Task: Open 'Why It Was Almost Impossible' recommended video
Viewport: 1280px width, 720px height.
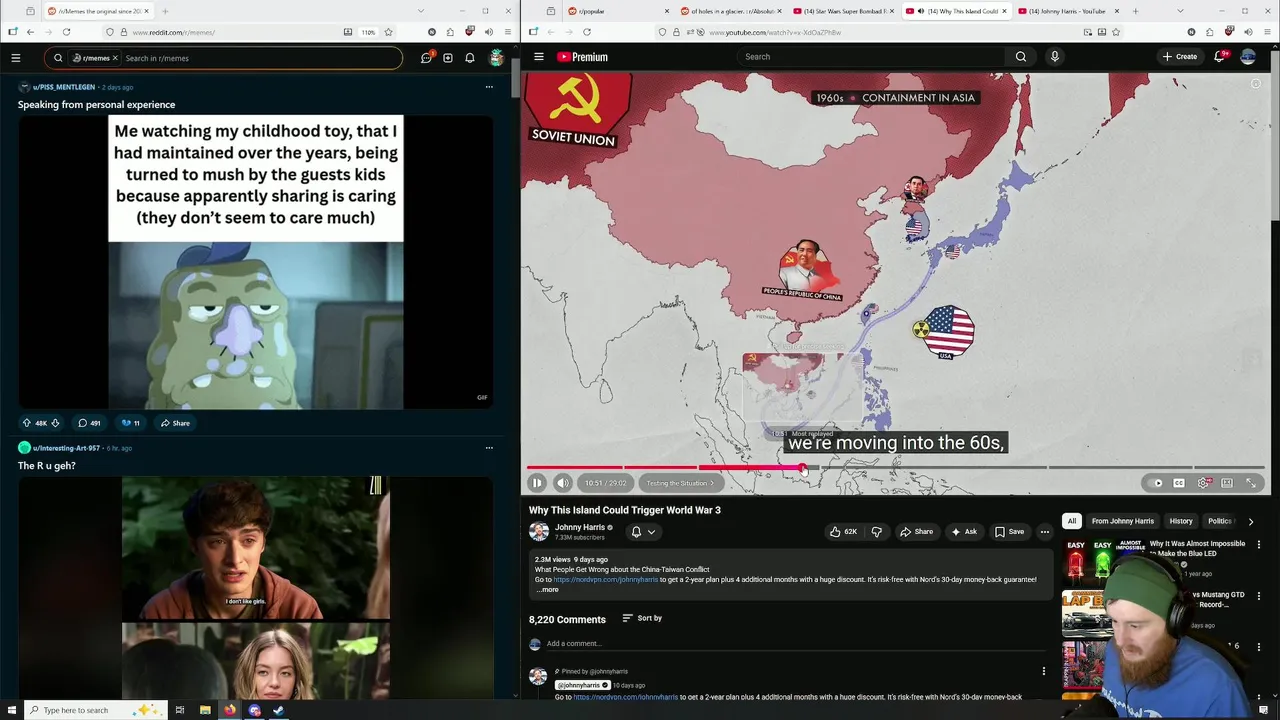Action: (1197, 549)
